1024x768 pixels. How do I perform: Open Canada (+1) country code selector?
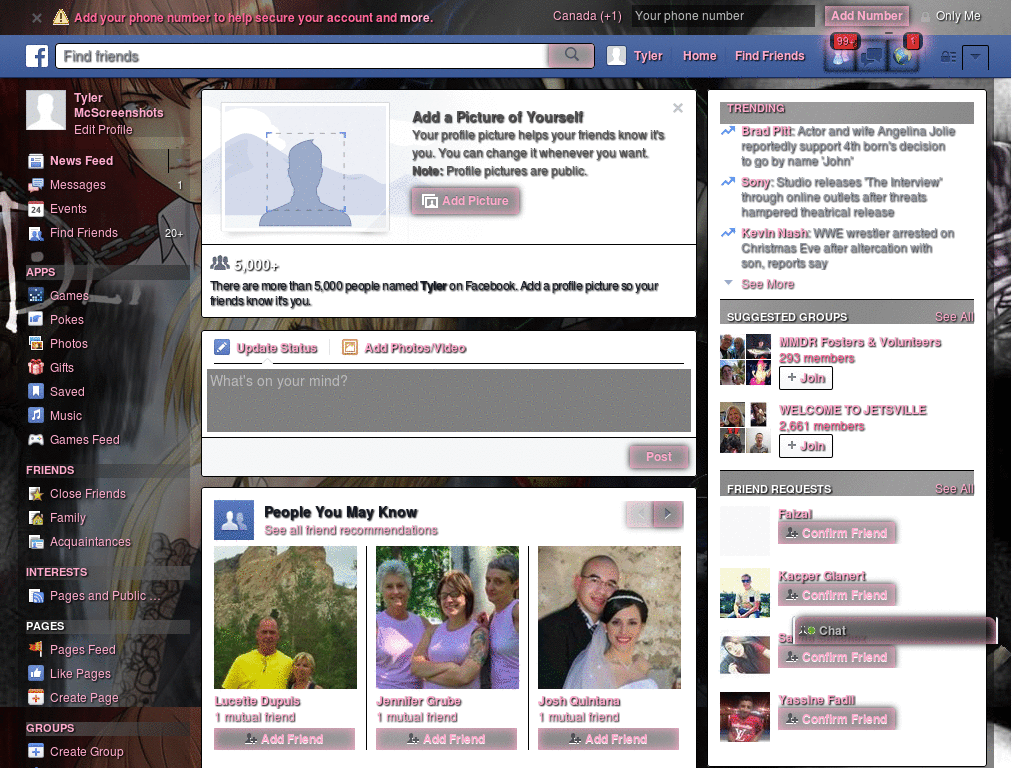pos(587,16)
